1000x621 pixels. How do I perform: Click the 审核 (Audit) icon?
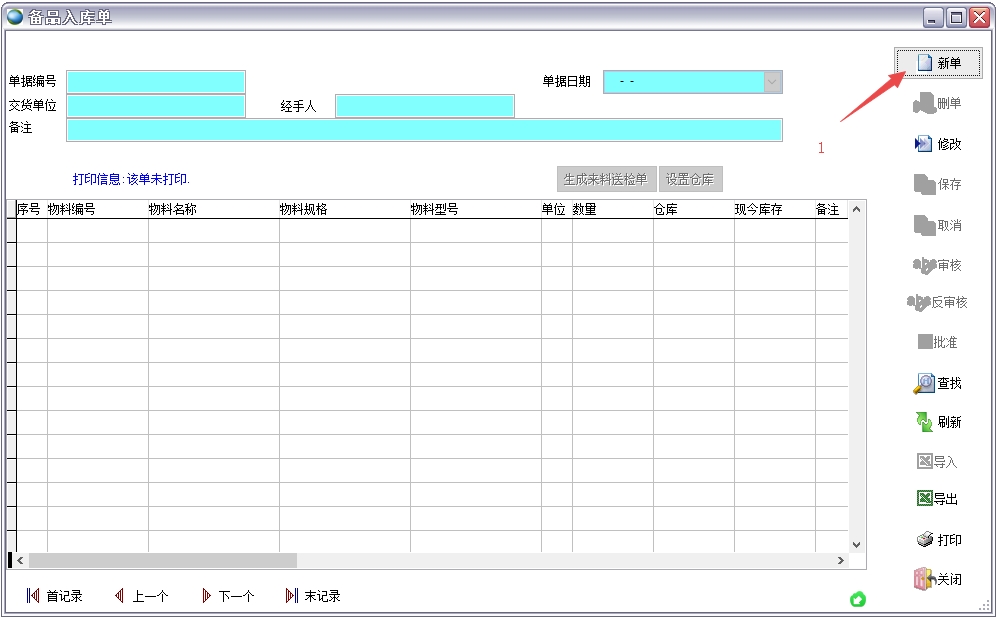click(938, 263)
